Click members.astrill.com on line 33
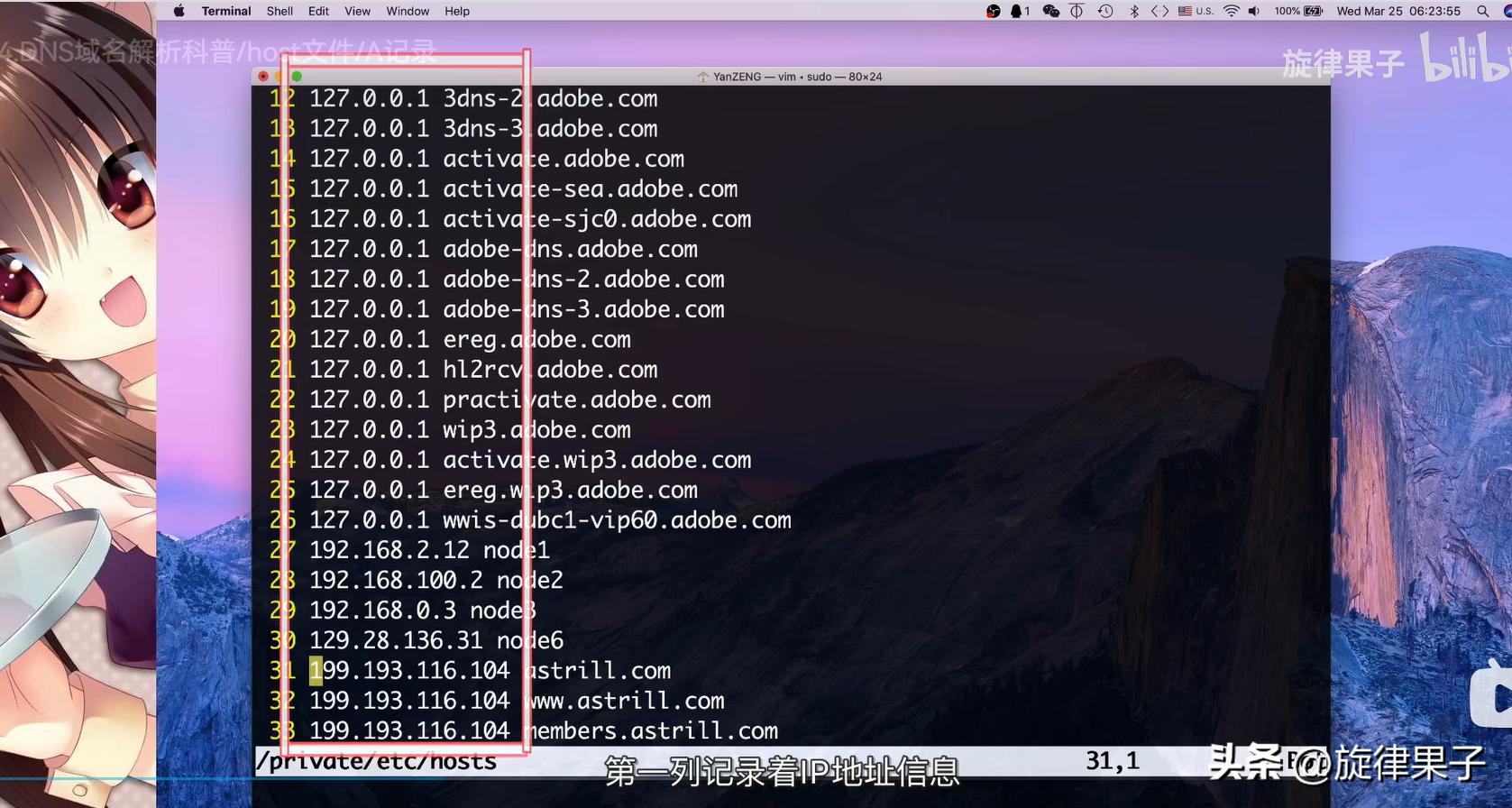 click(651, 730)
